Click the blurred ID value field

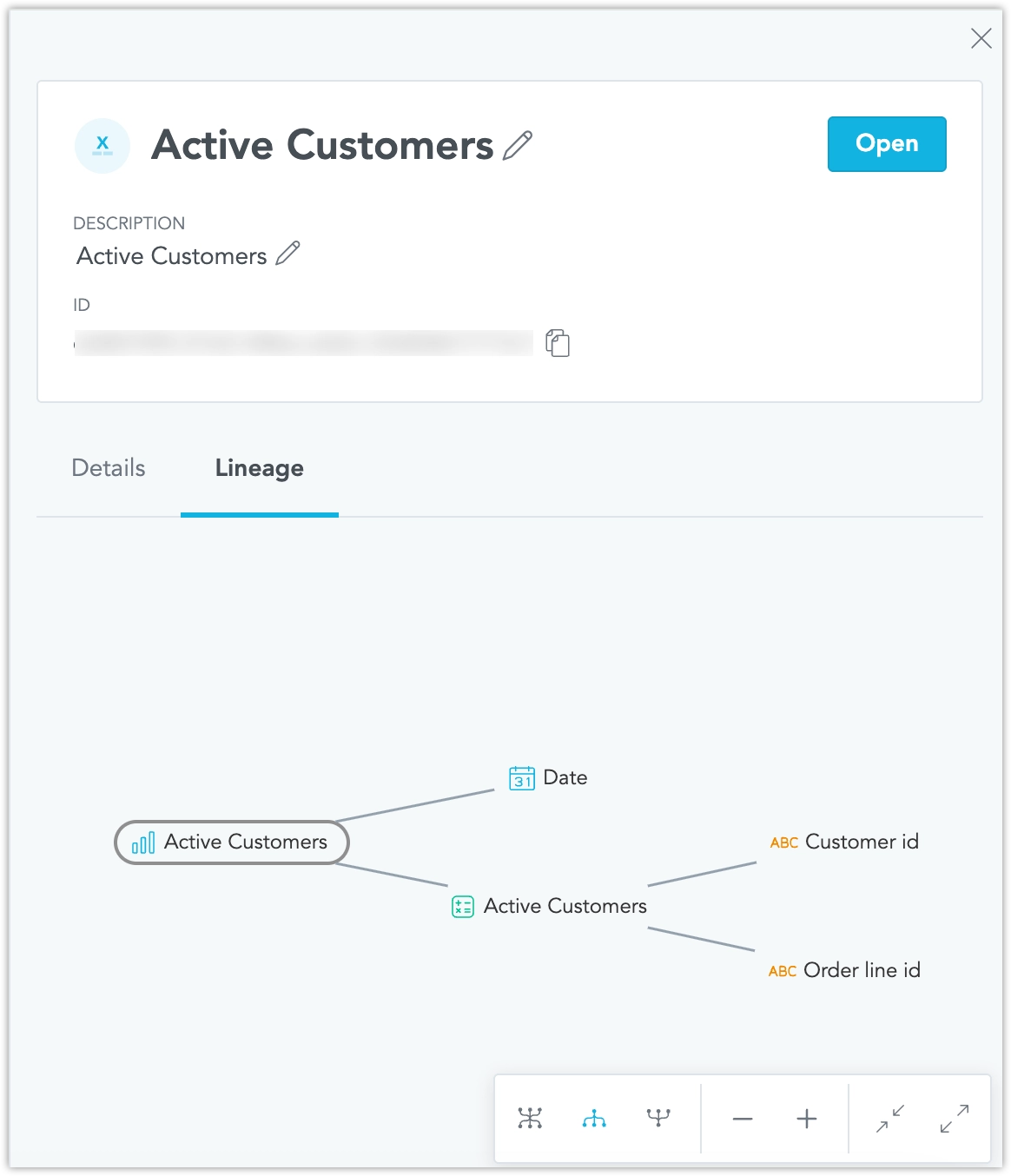click(304, 343)
